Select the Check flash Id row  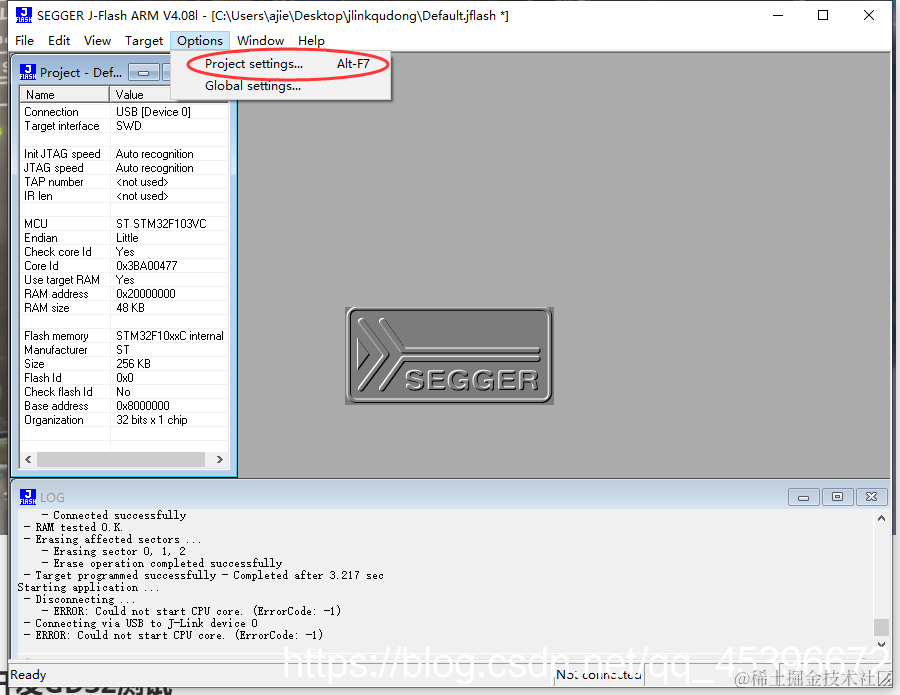click(124, 392)
